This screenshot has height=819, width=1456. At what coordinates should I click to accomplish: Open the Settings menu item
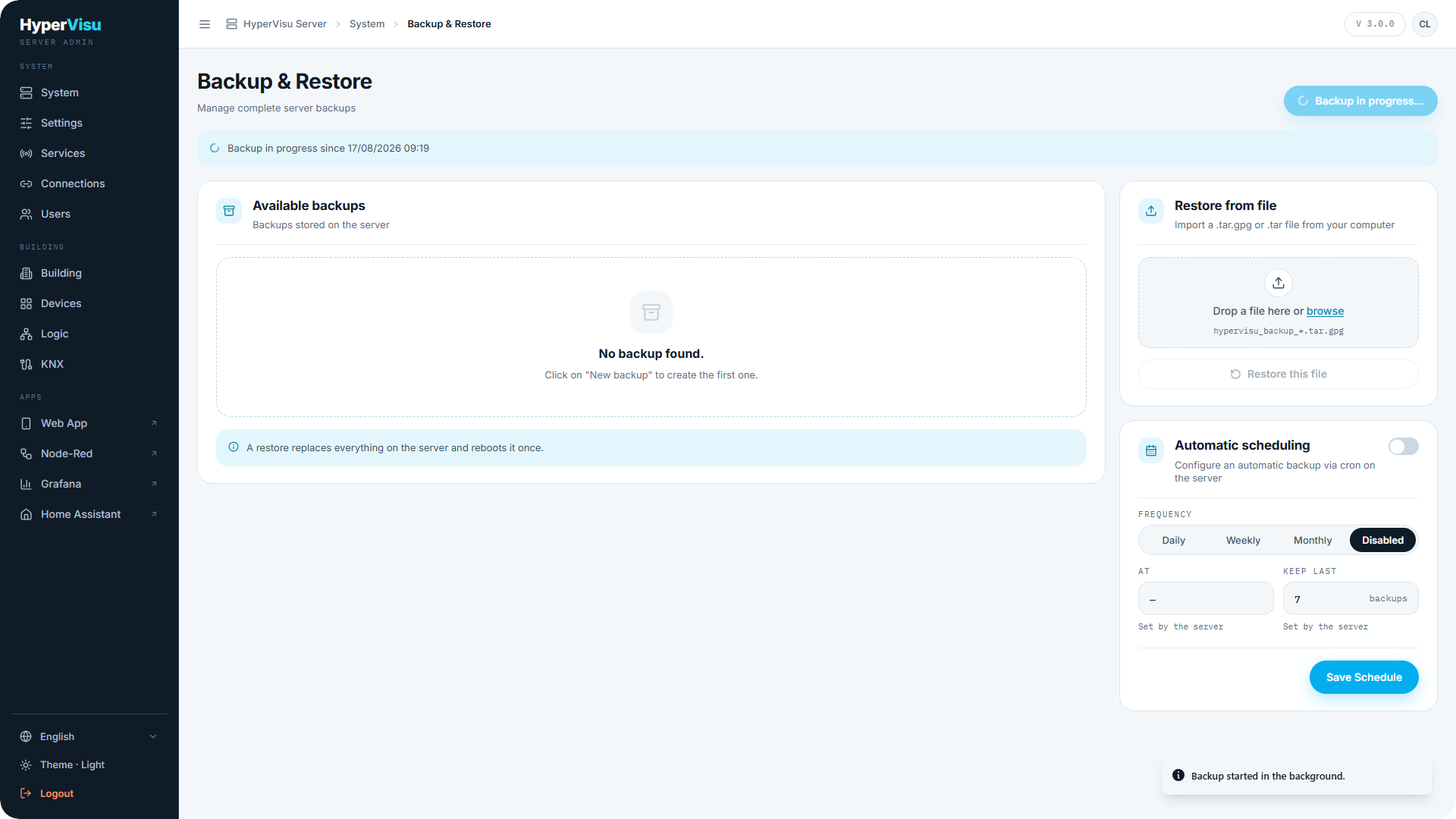[89, 123]
